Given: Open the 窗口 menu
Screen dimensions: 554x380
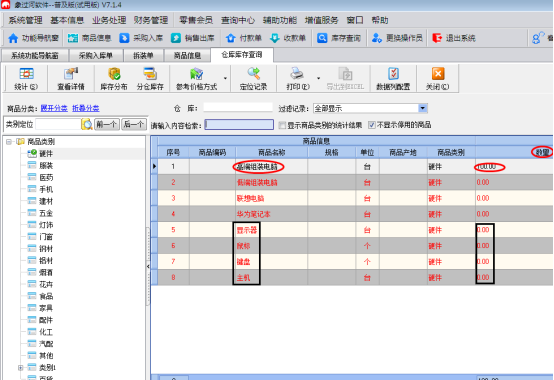Looking at the screenshot, I should click(355, 20).
